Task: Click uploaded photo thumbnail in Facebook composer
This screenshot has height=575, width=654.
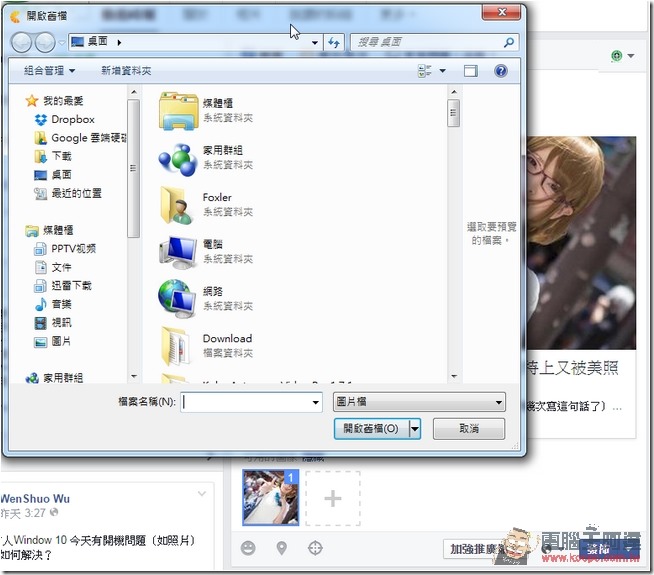Action: 271,497
